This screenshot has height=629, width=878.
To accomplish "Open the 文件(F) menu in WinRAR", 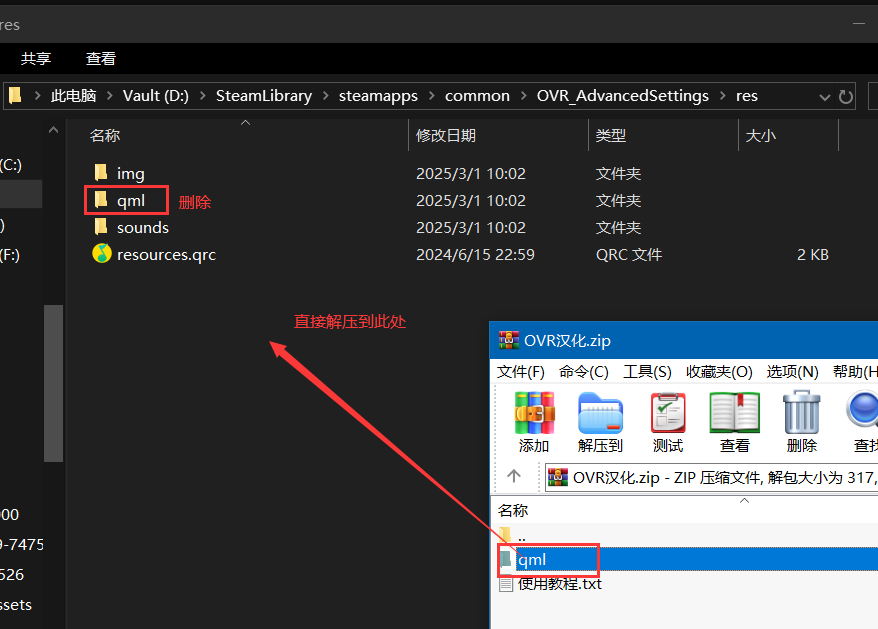I will 521,372.
